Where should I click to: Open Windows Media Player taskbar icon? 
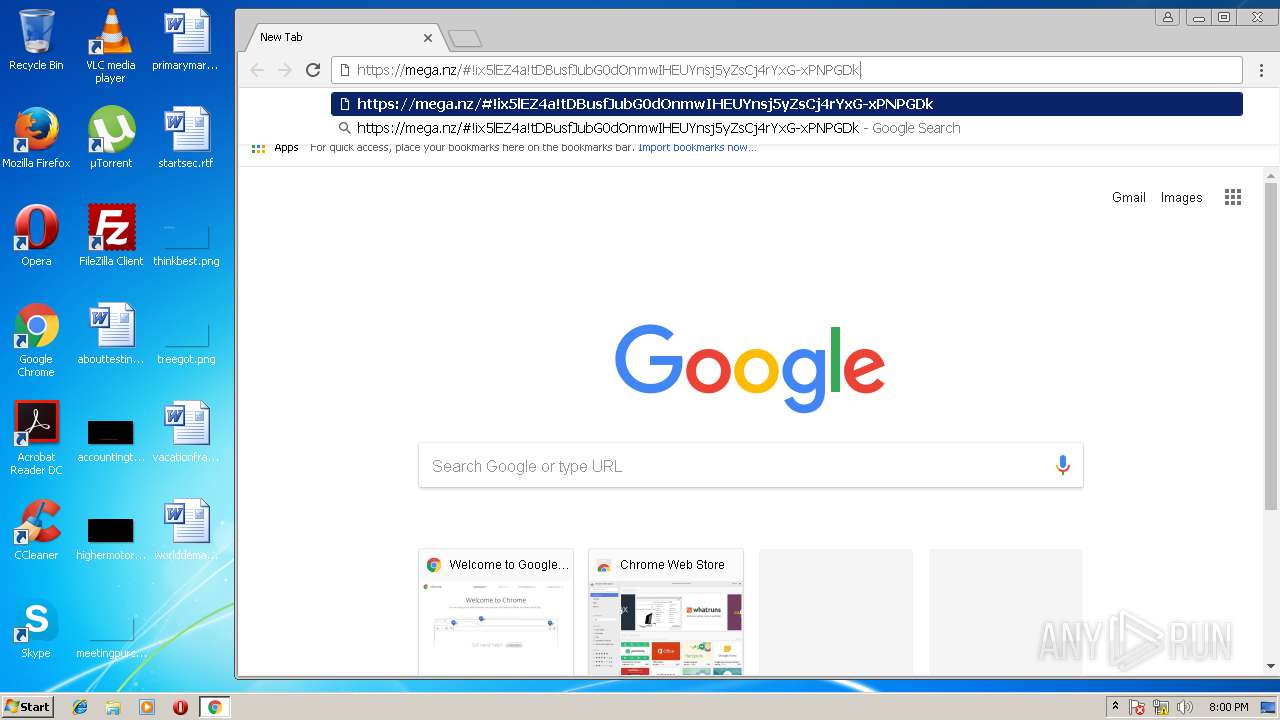coord(147,707)
